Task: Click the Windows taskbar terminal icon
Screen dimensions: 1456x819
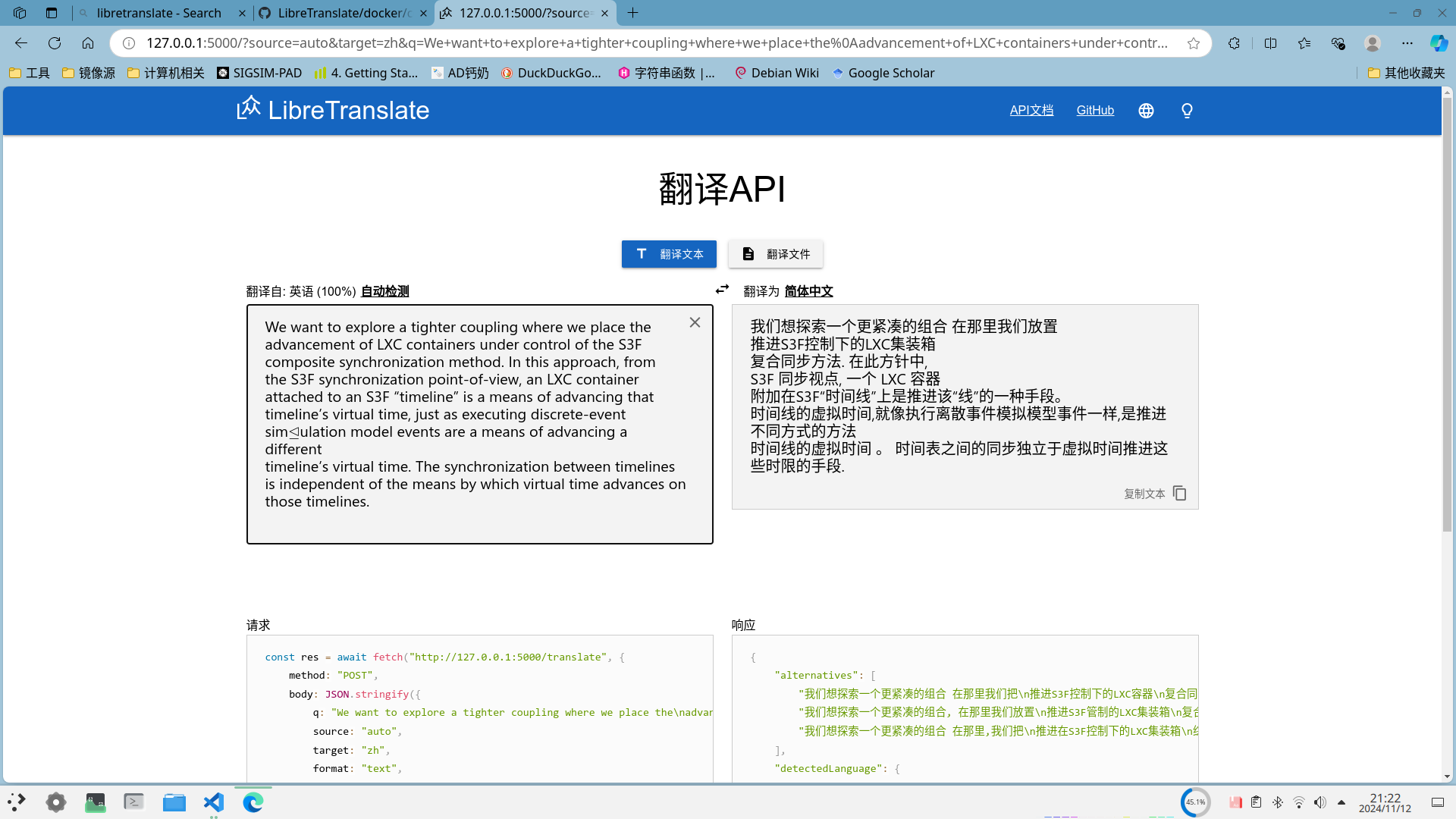Action: (x=133, y=801)
